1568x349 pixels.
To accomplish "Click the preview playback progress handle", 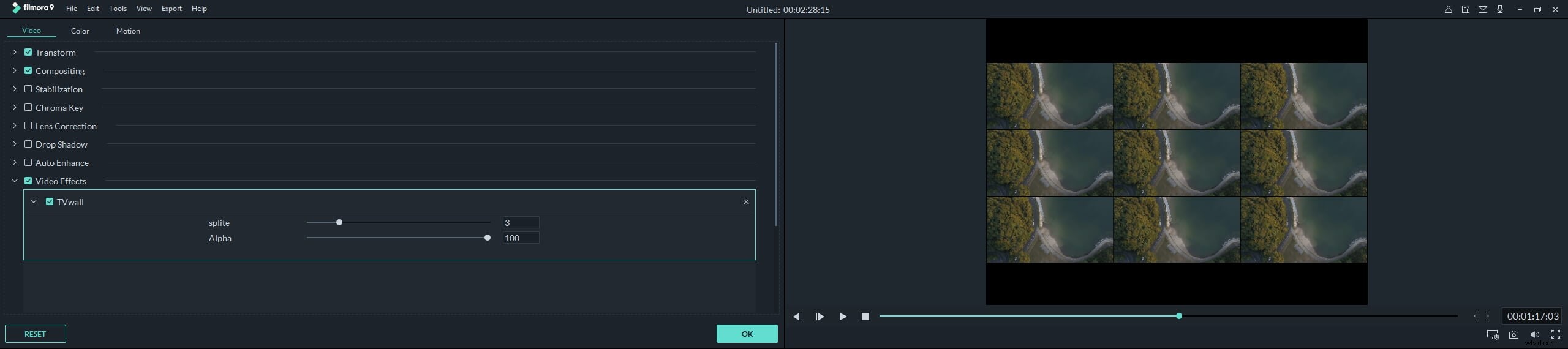I will 1178,316.
